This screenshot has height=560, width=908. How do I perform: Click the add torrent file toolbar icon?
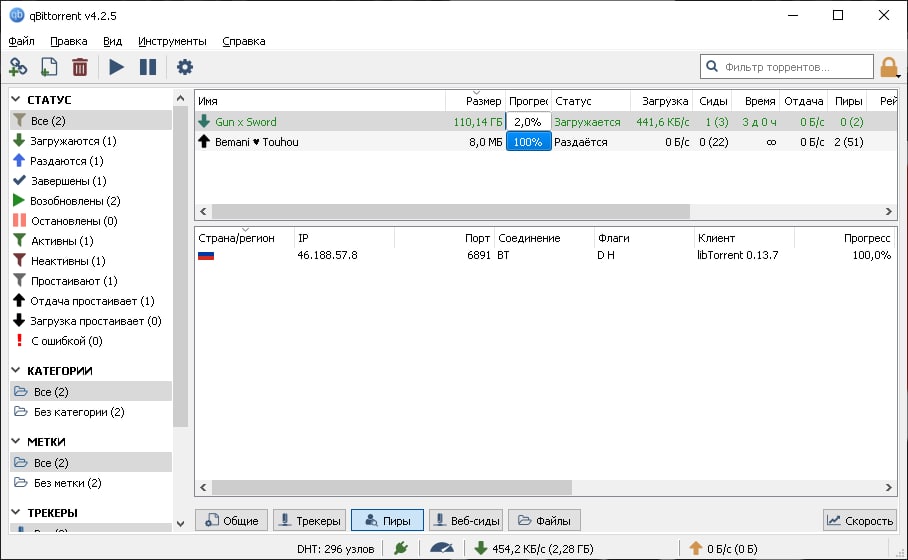point(49,67)
